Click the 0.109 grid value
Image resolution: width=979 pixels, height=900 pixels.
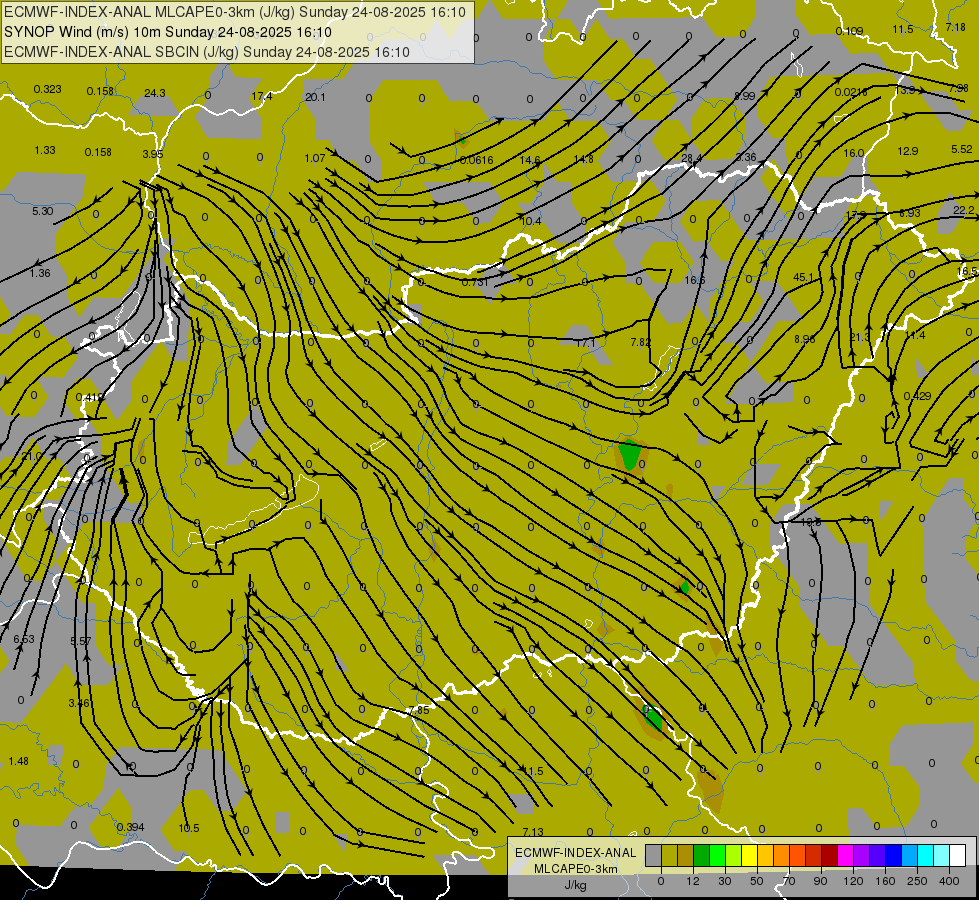tap(849, 31)
